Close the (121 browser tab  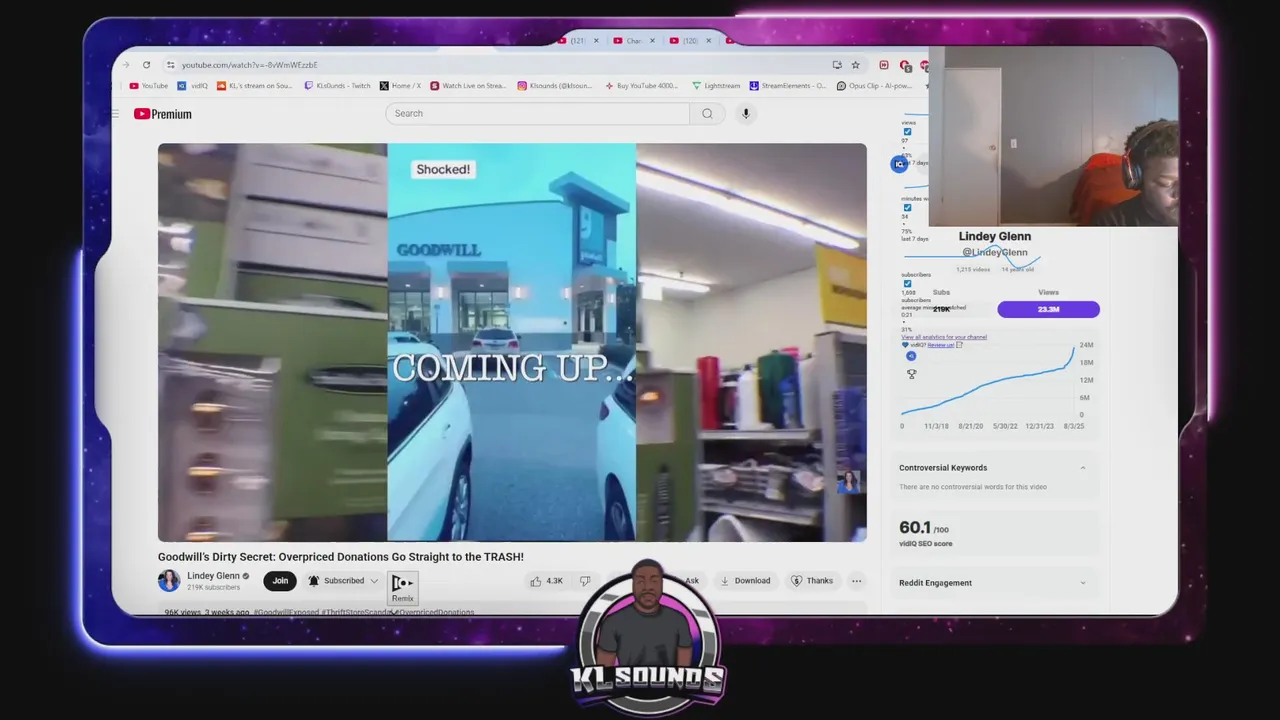596,41
